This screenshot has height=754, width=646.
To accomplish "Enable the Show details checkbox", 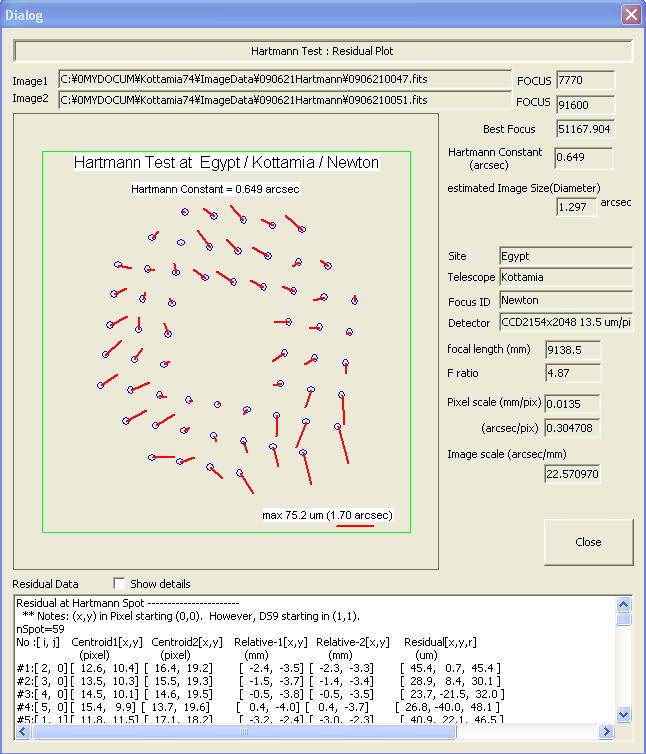I will [x=121, y=583].
